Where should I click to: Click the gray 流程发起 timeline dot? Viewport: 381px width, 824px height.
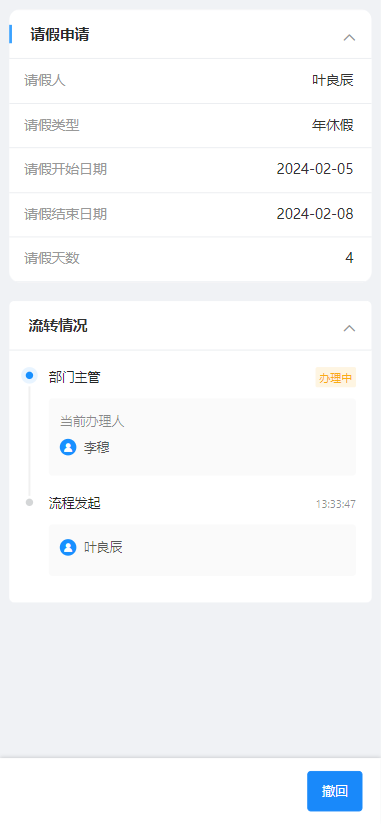coord(29,502)
